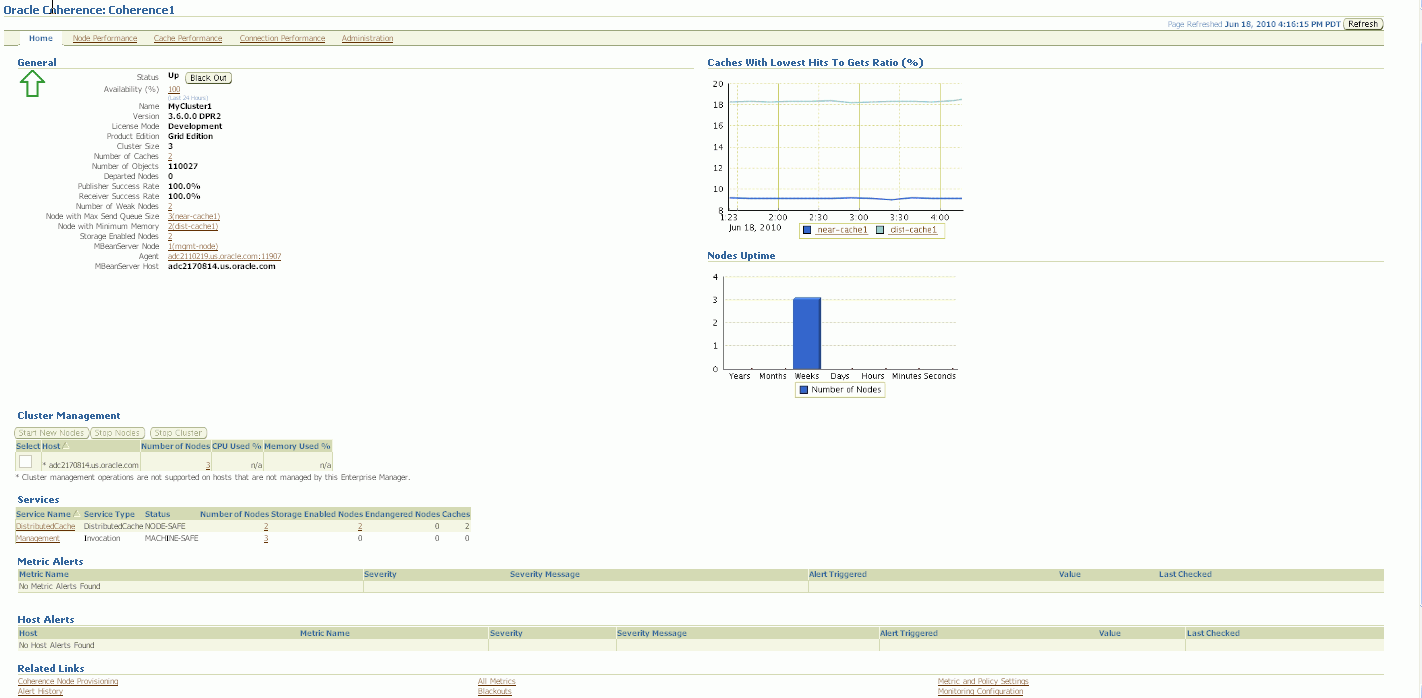The width and height of the screenshot is (1422, 698).
Task: Open the All Metrics link
Action: 497,682
